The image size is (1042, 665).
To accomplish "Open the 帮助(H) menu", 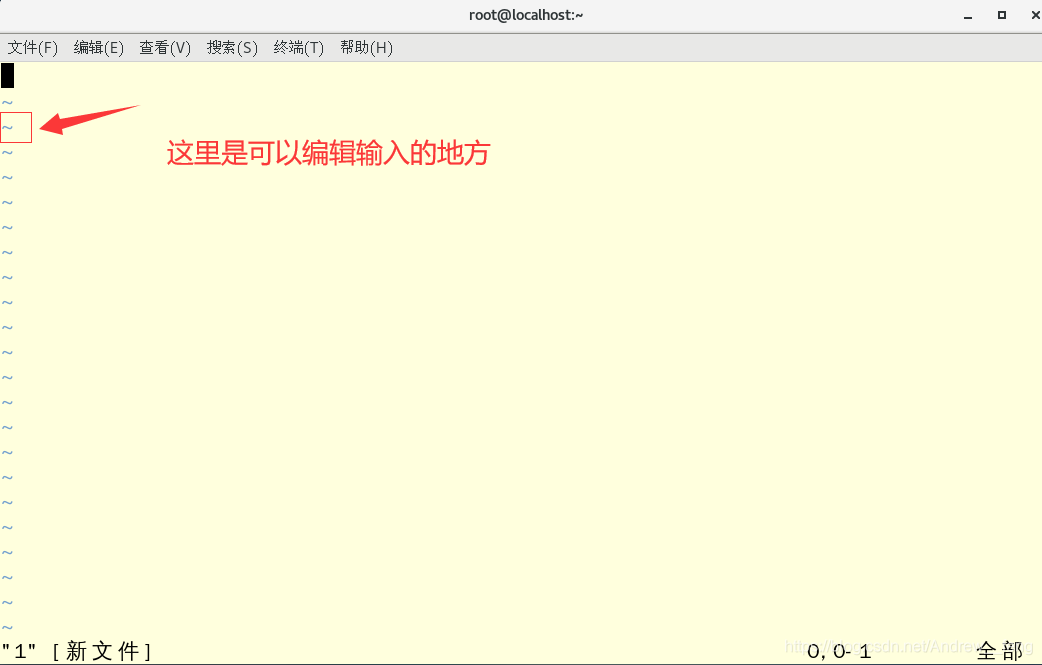I will coord(366,47).
